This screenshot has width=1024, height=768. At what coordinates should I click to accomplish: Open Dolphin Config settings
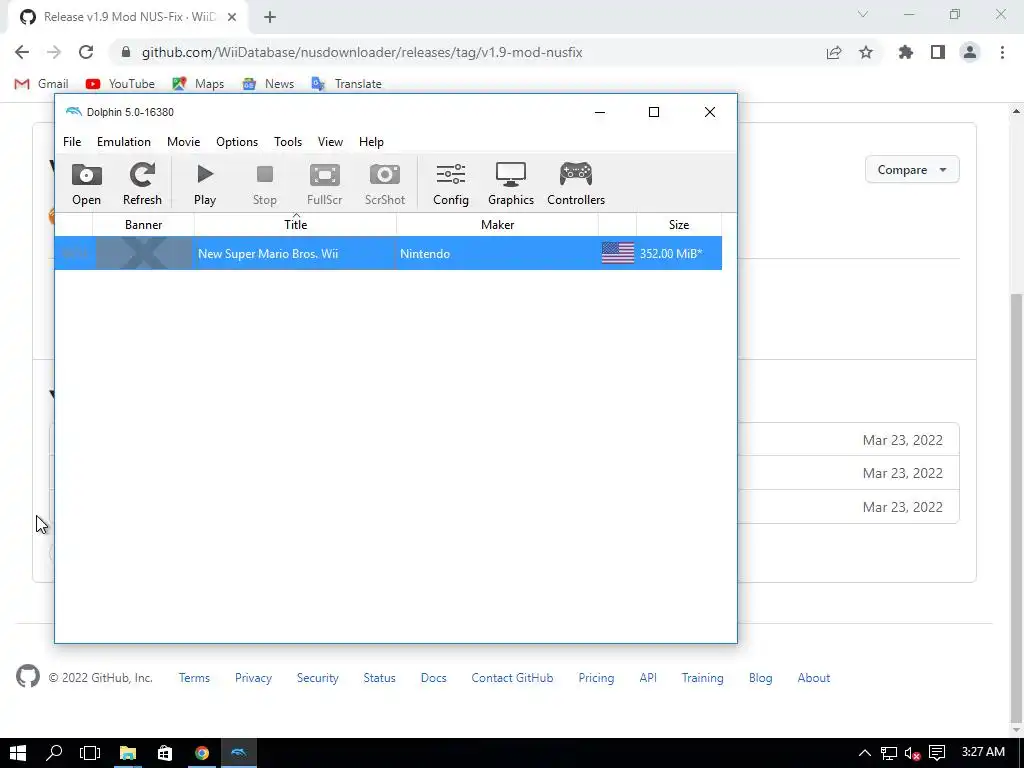coord(451,184)
